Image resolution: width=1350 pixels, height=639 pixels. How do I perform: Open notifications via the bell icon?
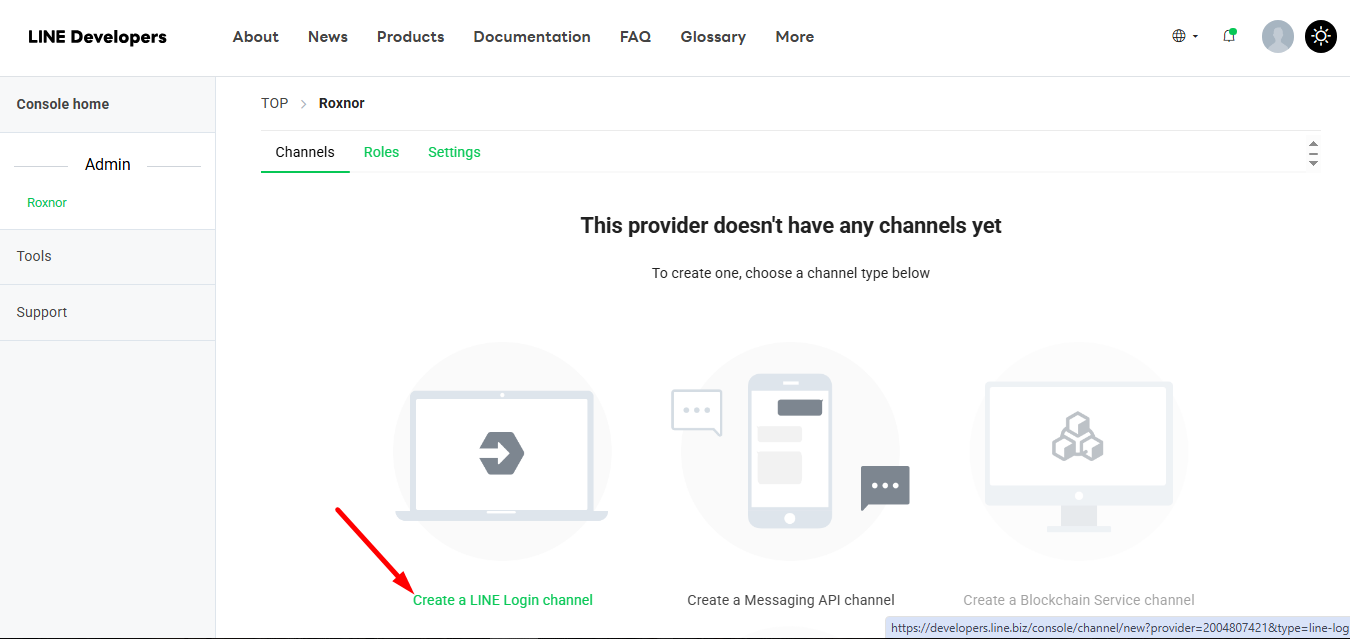(x=1229, y=36)
